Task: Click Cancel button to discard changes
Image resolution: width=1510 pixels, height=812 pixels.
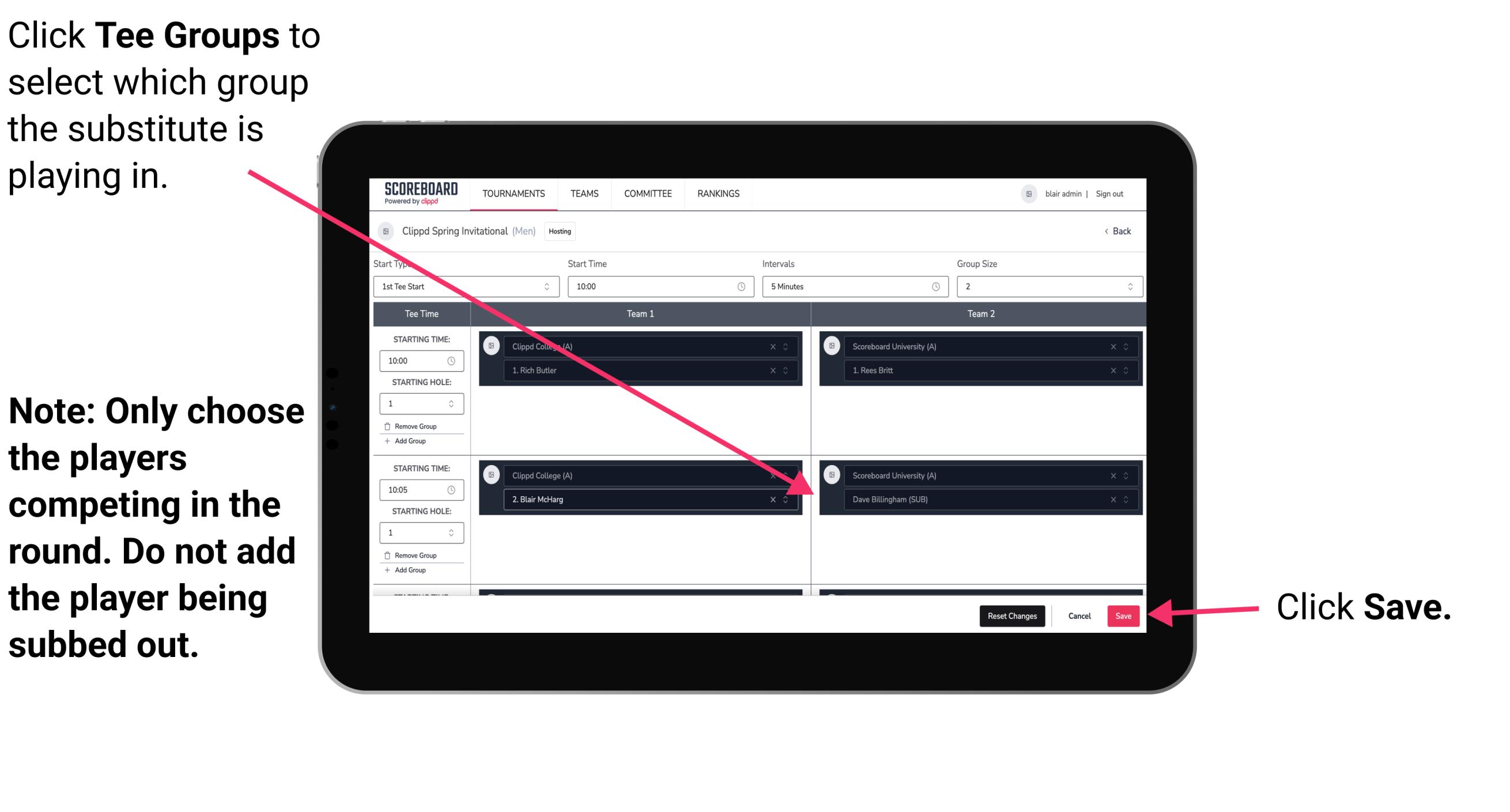Action: (1079, 614)
